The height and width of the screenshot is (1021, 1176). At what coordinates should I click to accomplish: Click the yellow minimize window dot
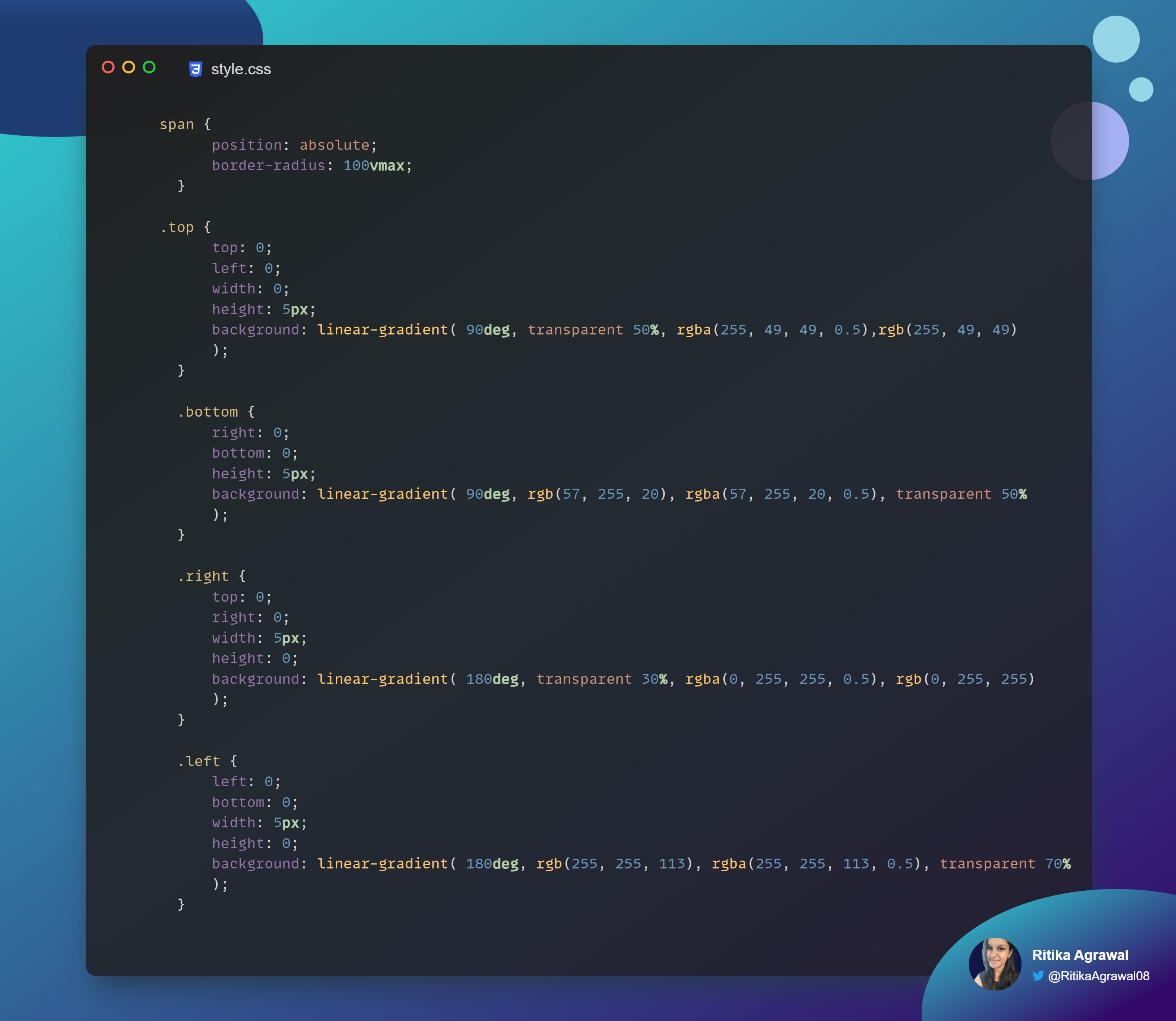[129, 67]
